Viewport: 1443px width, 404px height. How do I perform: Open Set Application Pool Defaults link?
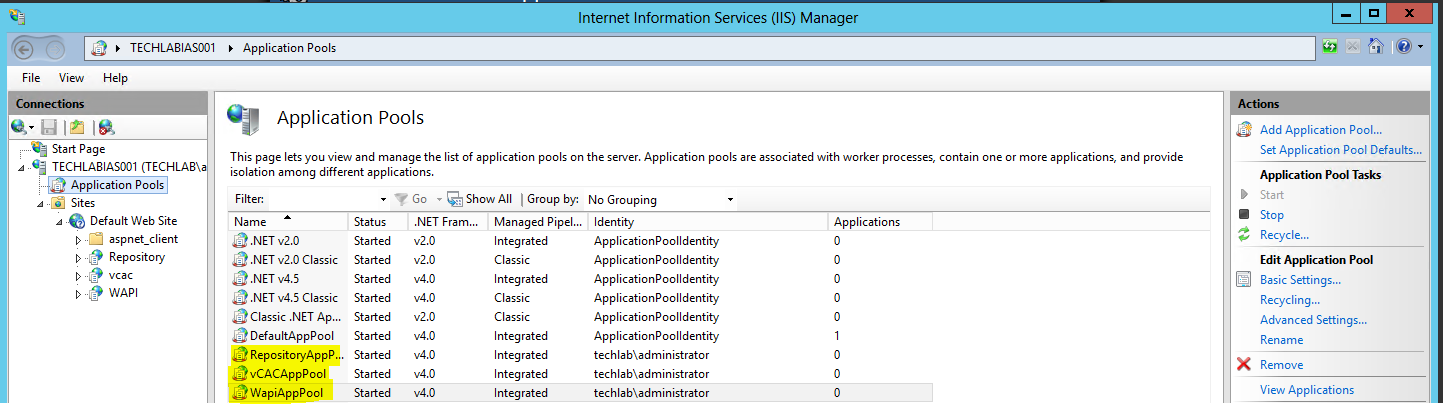[x=1341, y=149]
